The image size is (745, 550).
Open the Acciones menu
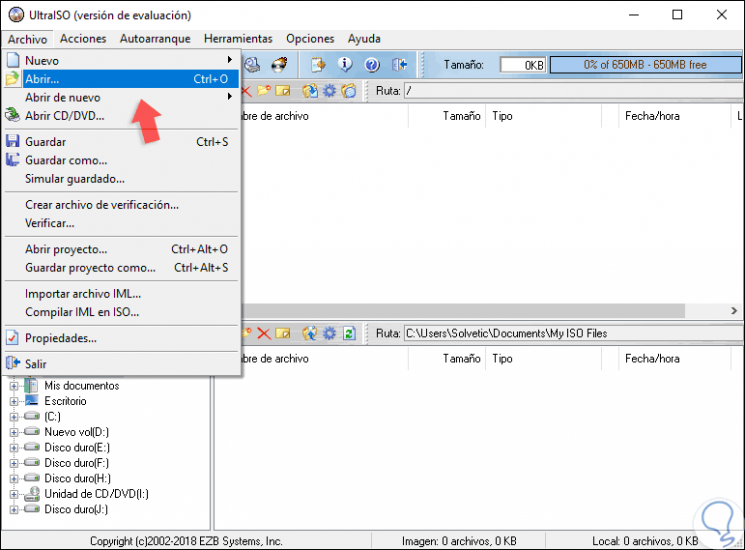click(x=83, y=39)
